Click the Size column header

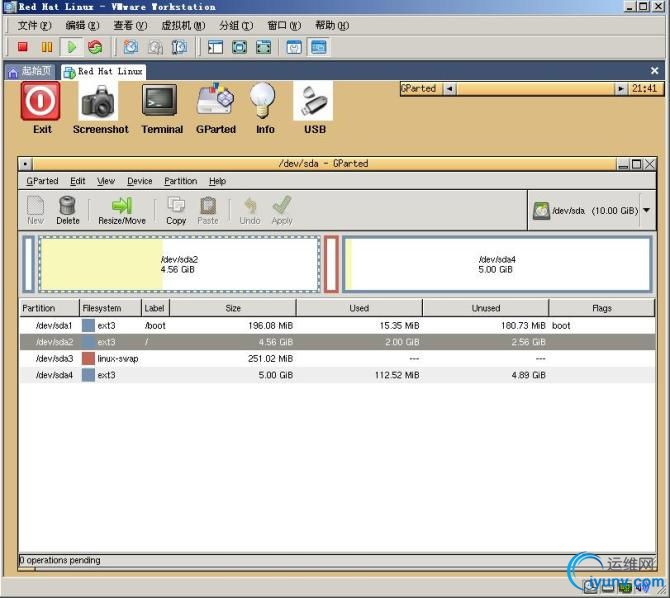(233, 308)
